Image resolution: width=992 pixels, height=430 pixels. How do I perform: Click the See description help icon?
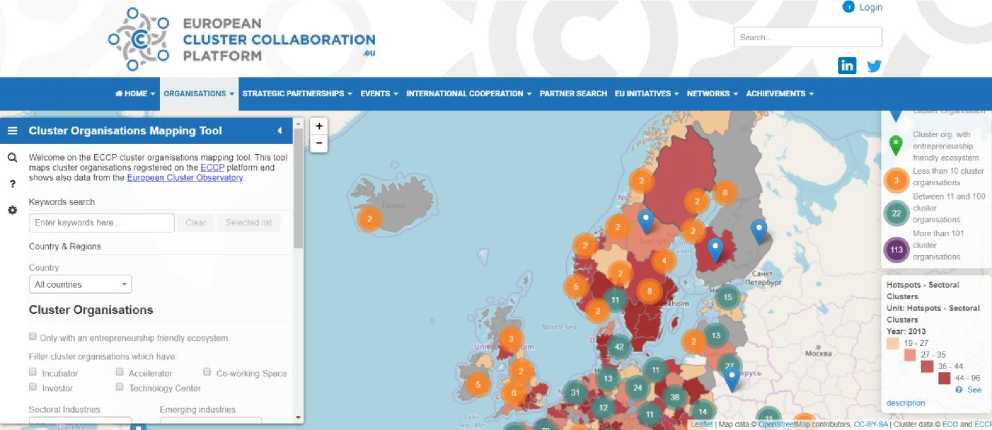click(x=958, y=390)
